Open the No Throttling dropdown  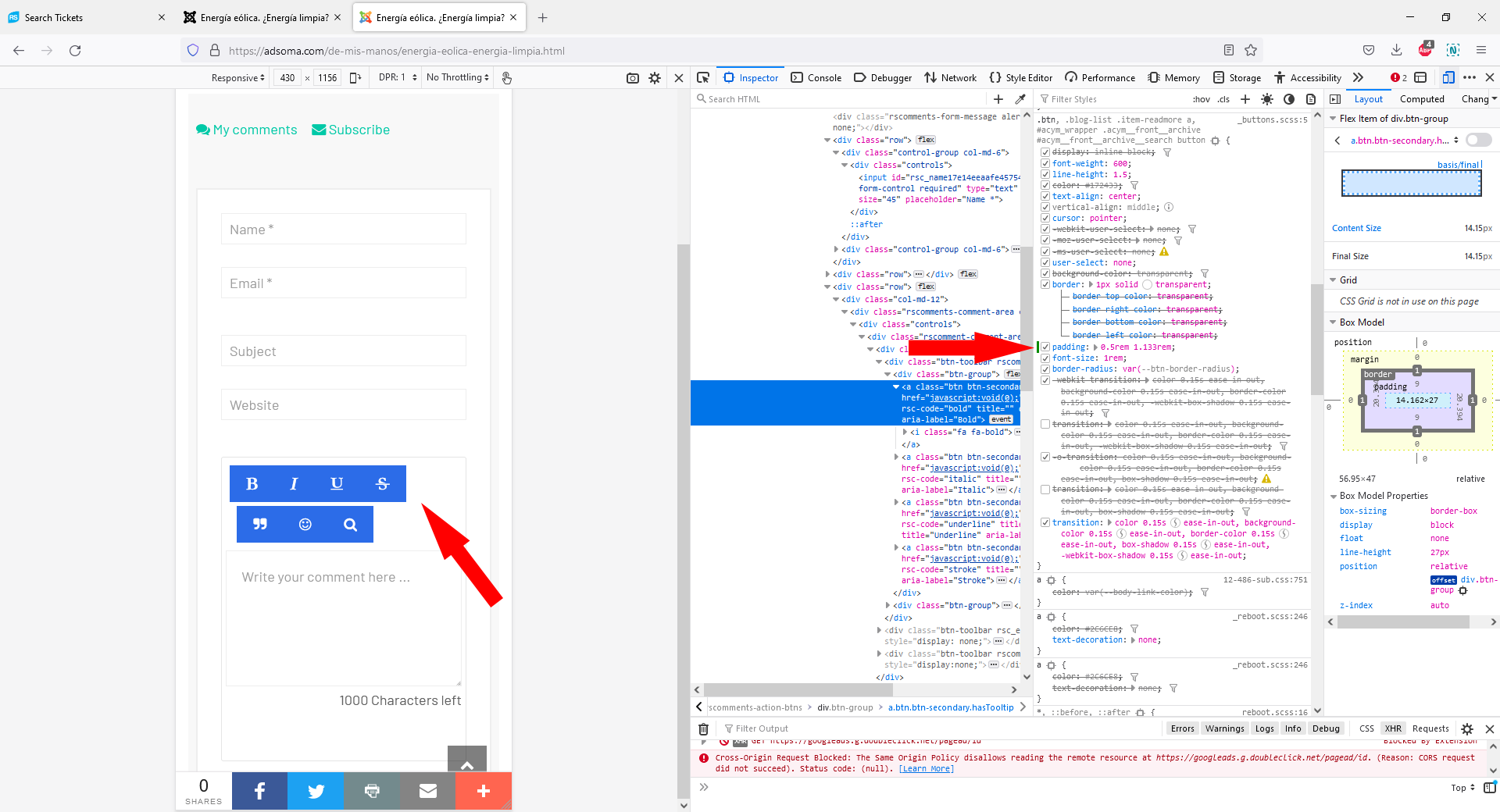458,77
